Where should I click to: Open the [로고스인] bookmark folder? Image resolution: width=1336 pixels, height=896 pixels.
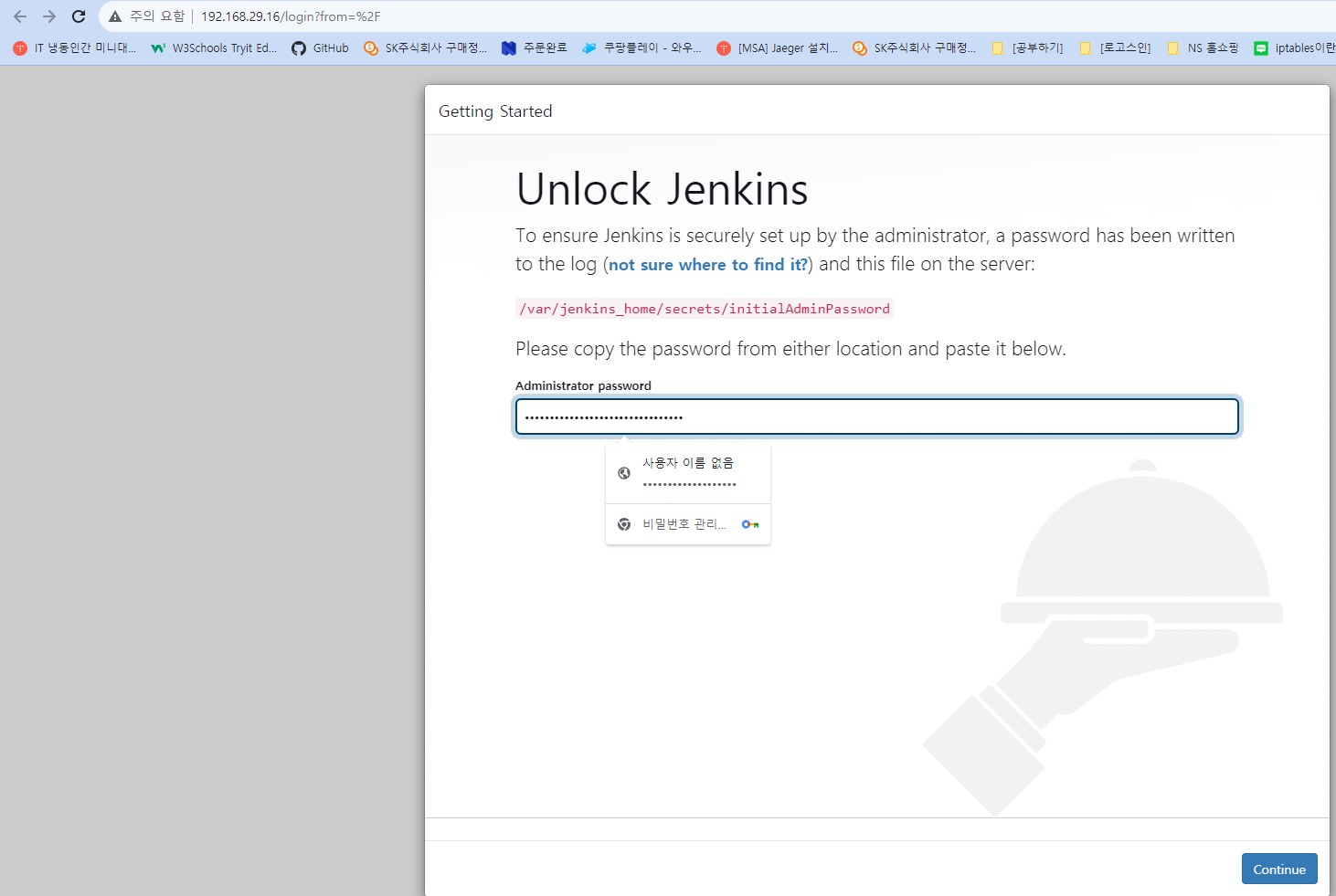click(x=1115, y=48)
